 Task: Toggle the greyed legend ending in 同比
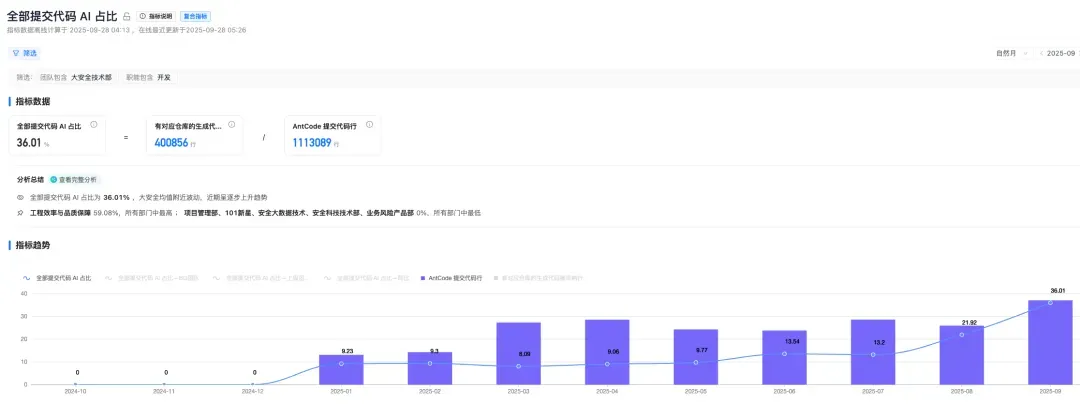point(366,278)
